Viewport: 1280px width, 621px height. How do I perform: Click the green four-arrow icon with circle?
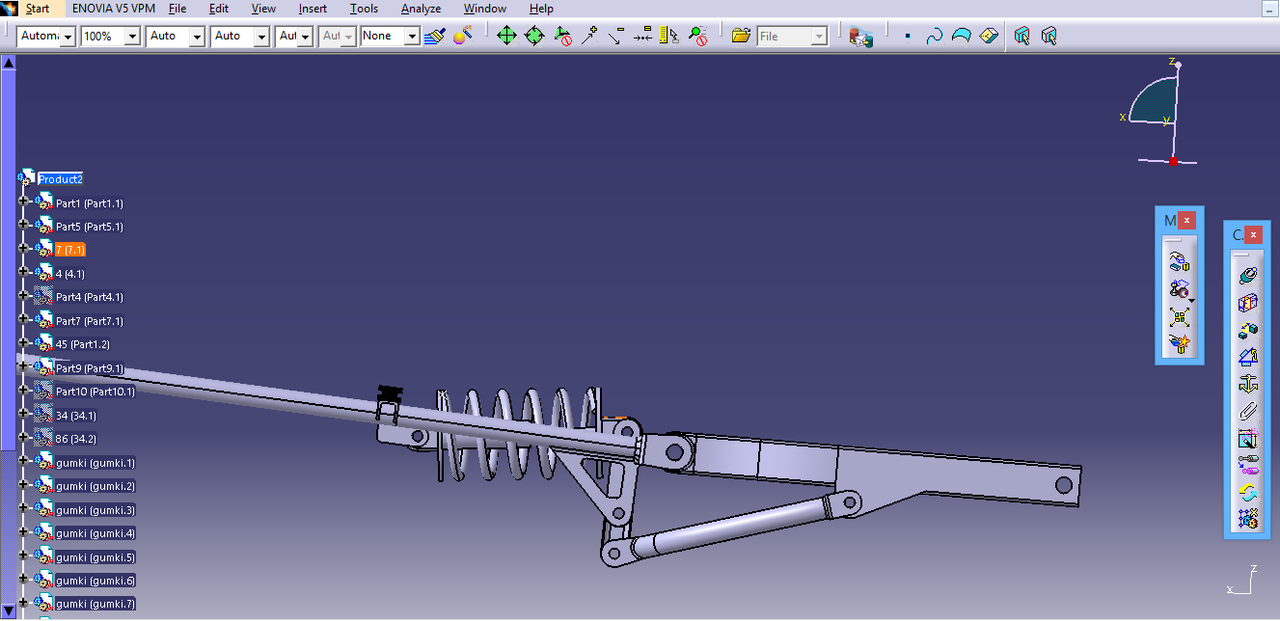[x=534, y=36]
